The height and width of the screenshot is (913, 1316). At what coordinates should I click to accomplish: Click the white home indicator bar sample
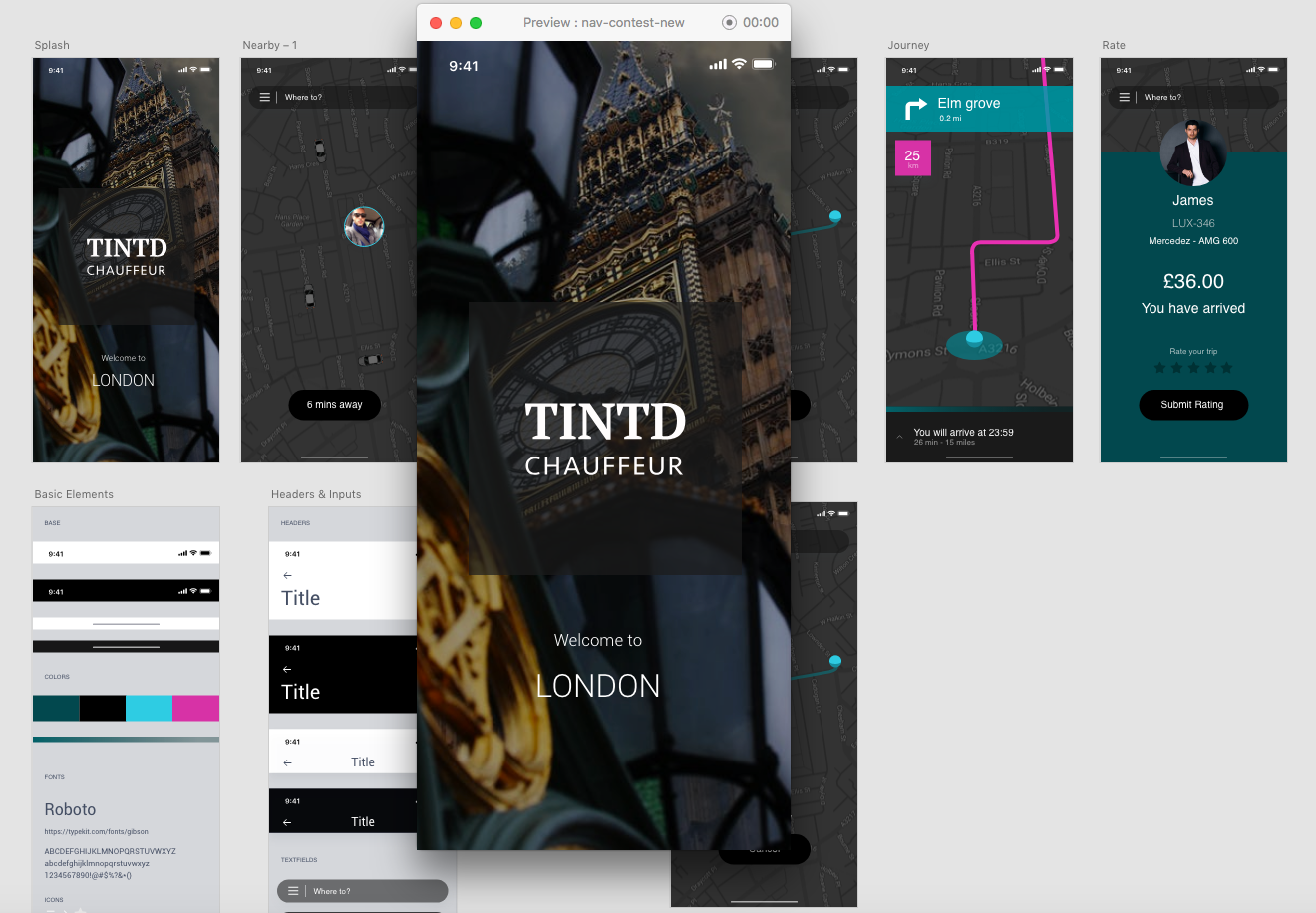pos(126,624)
